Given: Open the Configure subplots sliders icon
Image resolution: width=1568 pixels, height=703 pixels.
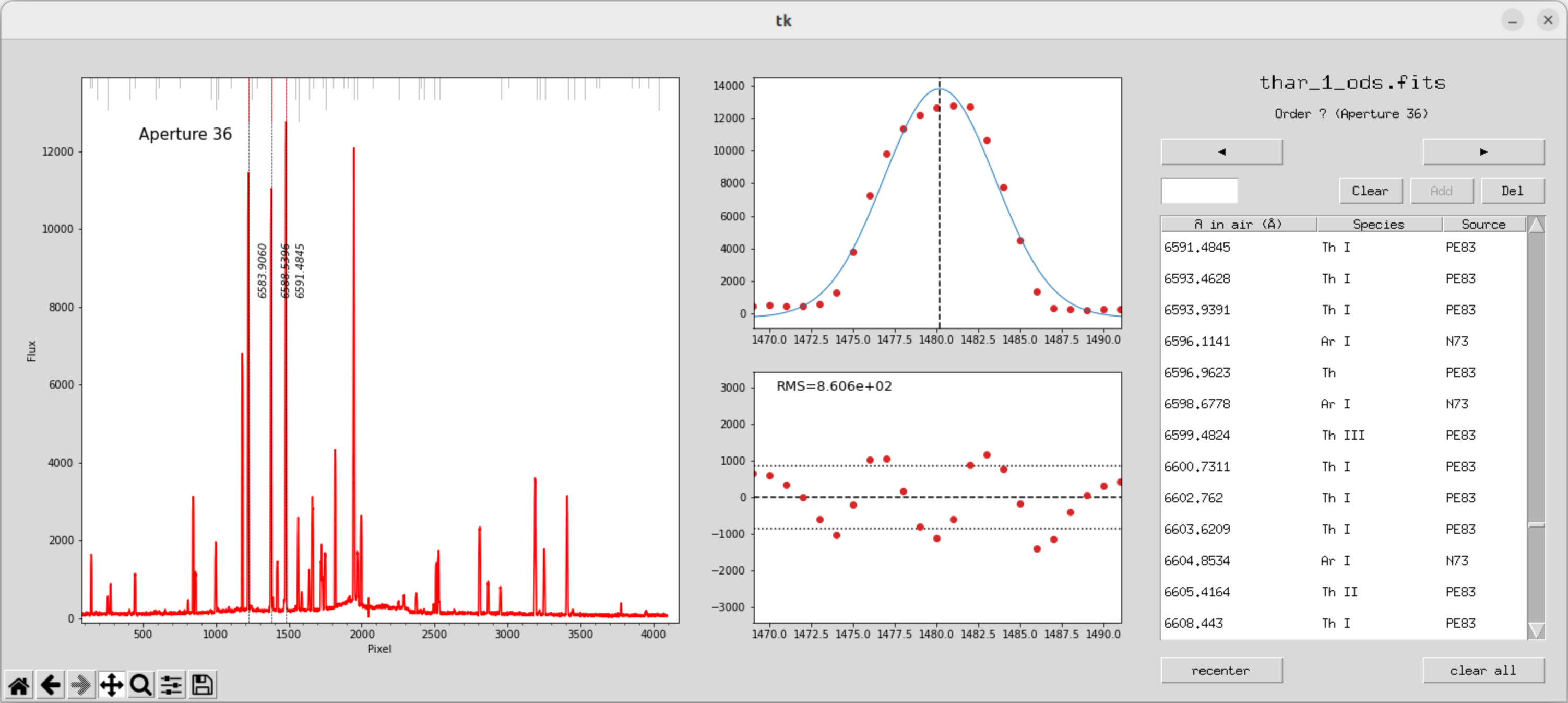Looking at the screenshot, I should (x=172, y=685).
